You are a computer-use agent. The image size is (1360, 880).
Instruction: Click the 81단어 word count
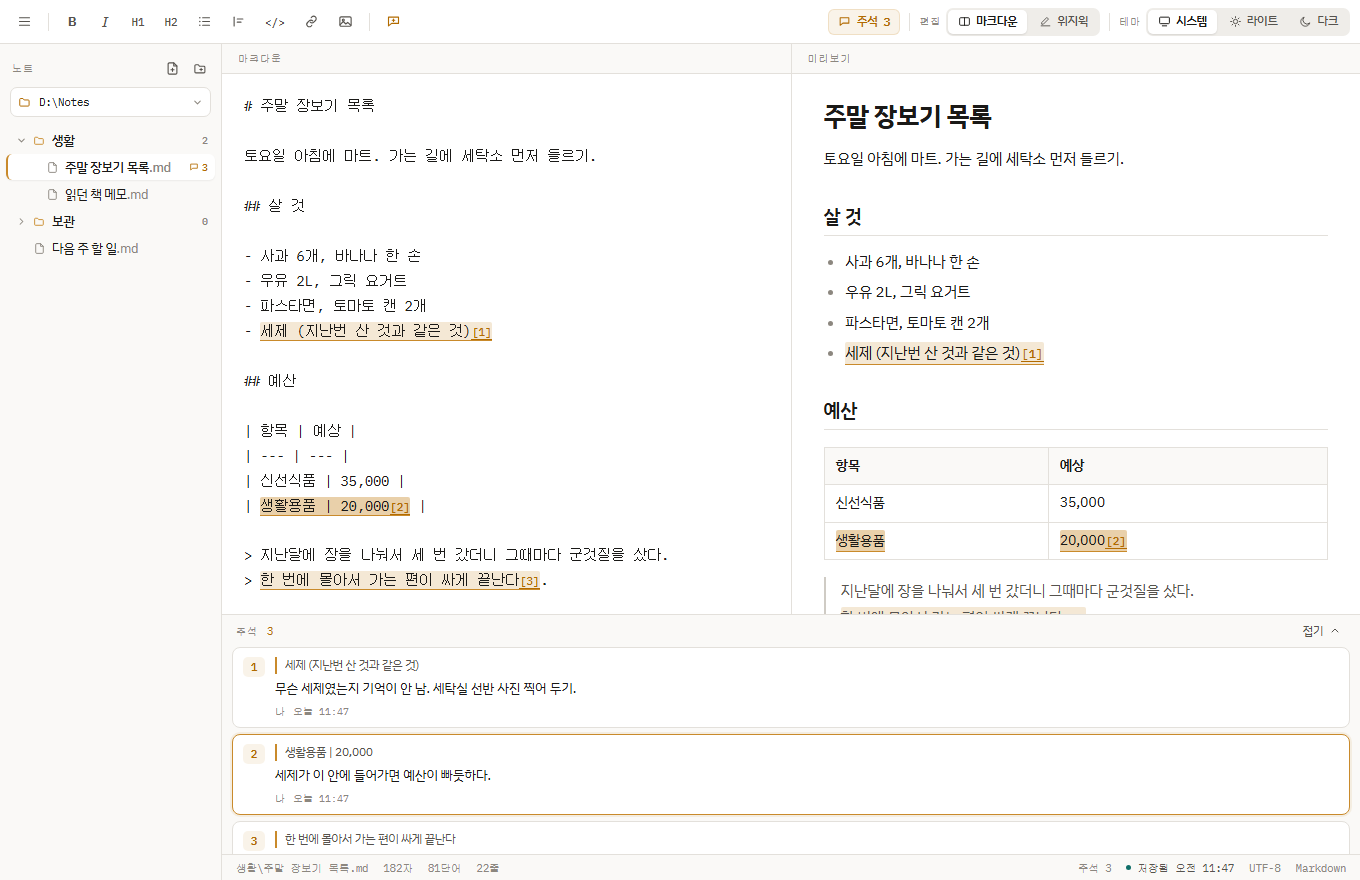click(445, 868)
